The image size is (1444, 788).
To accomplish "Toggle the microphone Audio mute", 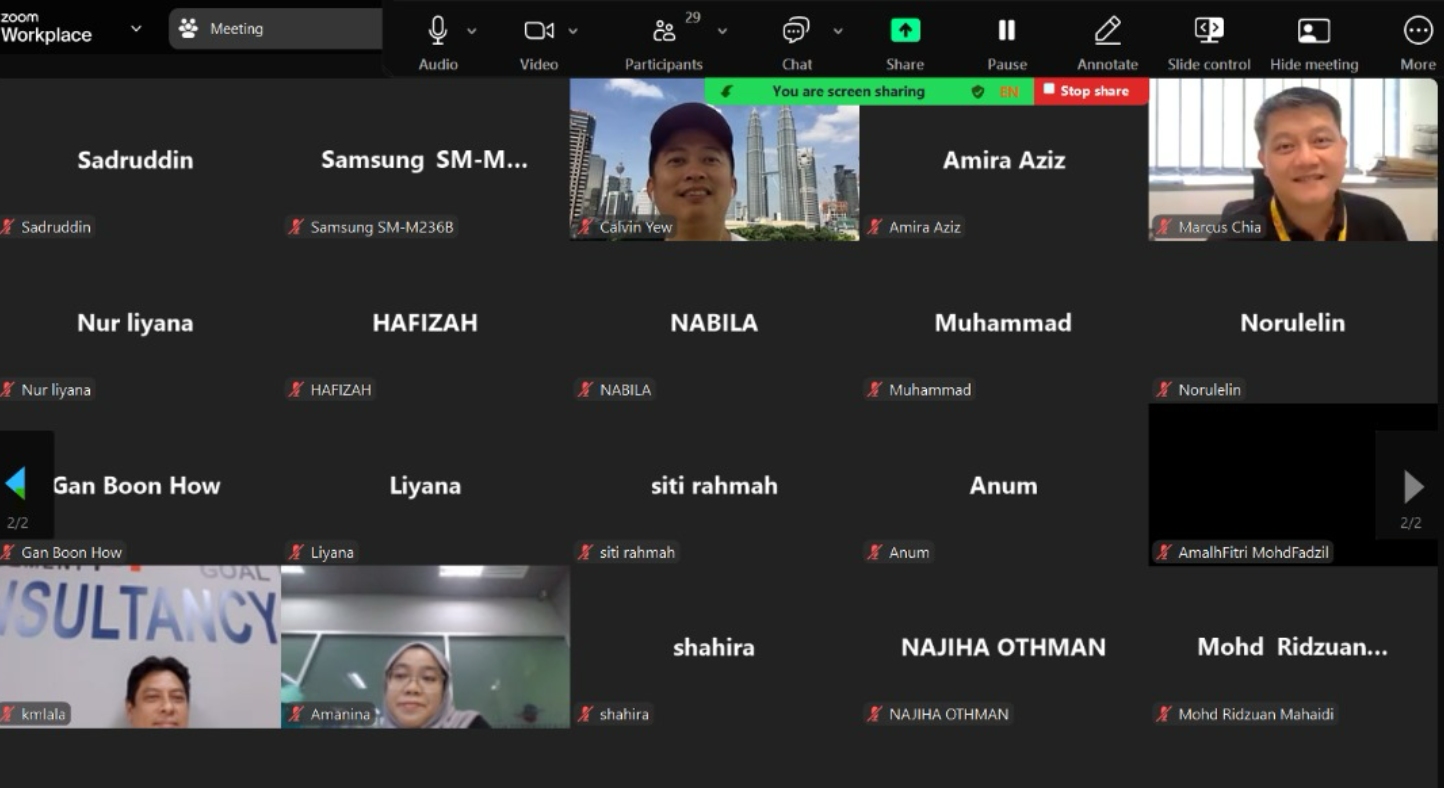I will [437, 31].
